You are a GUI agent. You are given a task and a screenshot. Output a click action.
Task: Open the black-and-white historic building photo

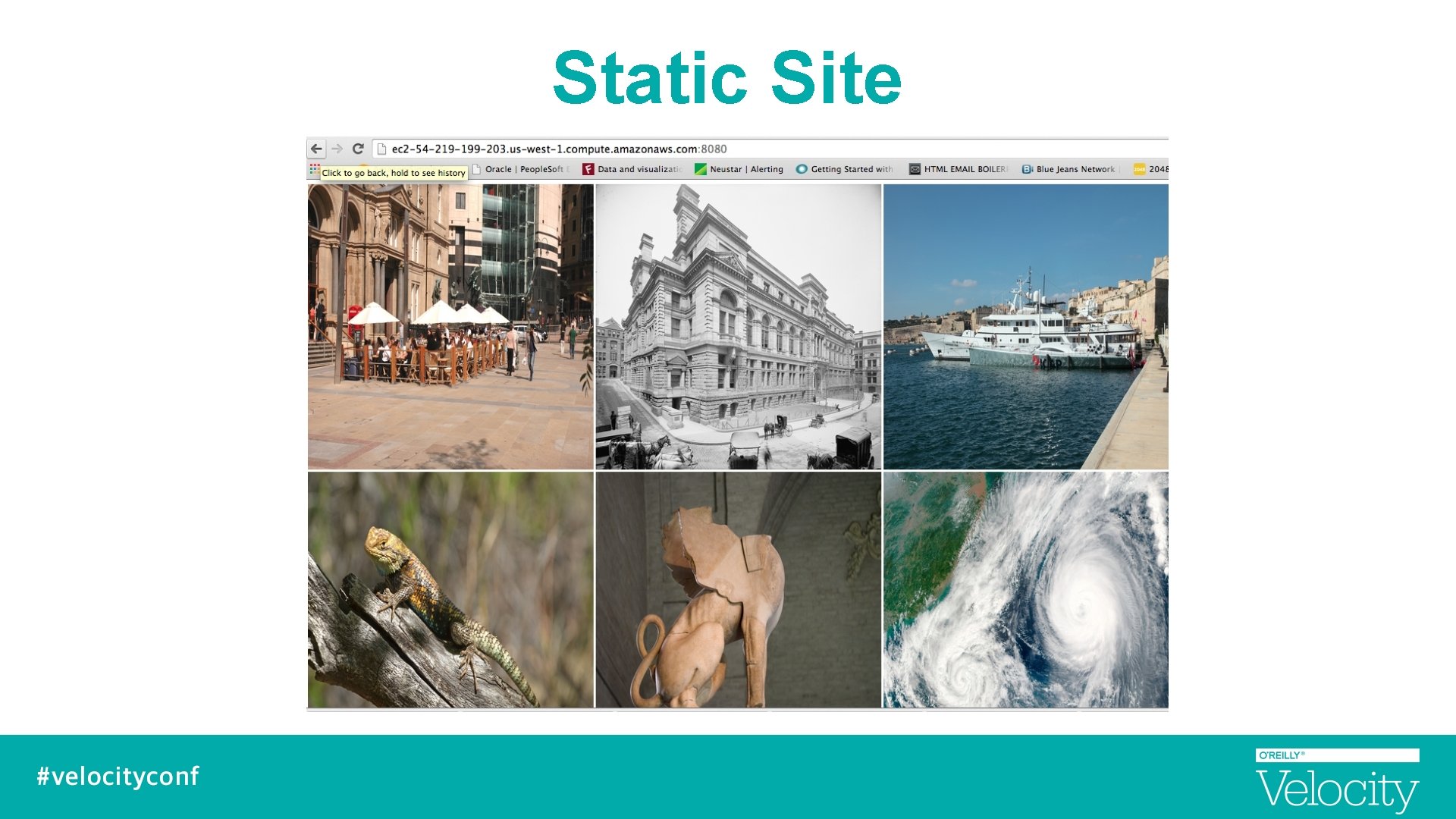point(738,327)
